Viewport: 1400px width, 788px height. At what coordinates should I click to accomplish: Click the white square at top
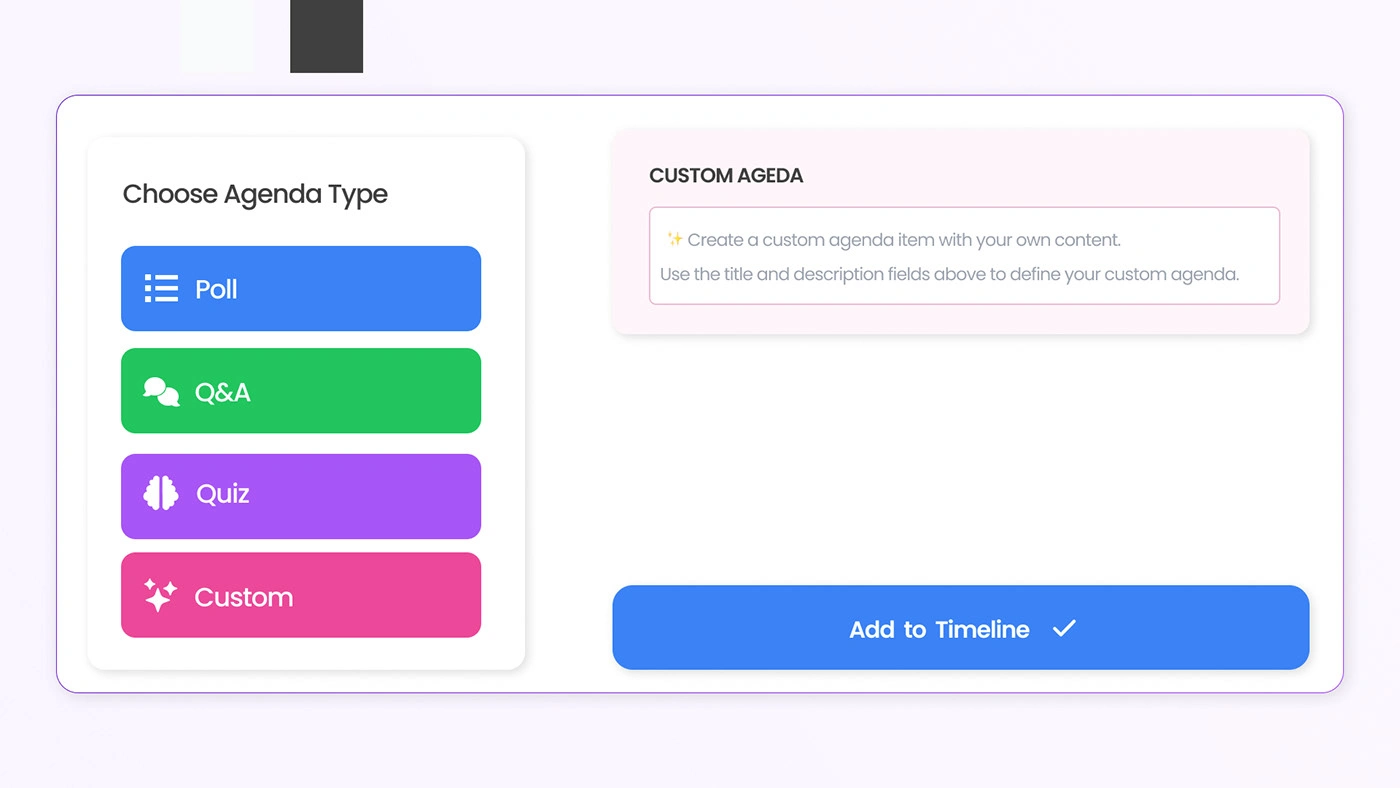click(x=218, y=36)
